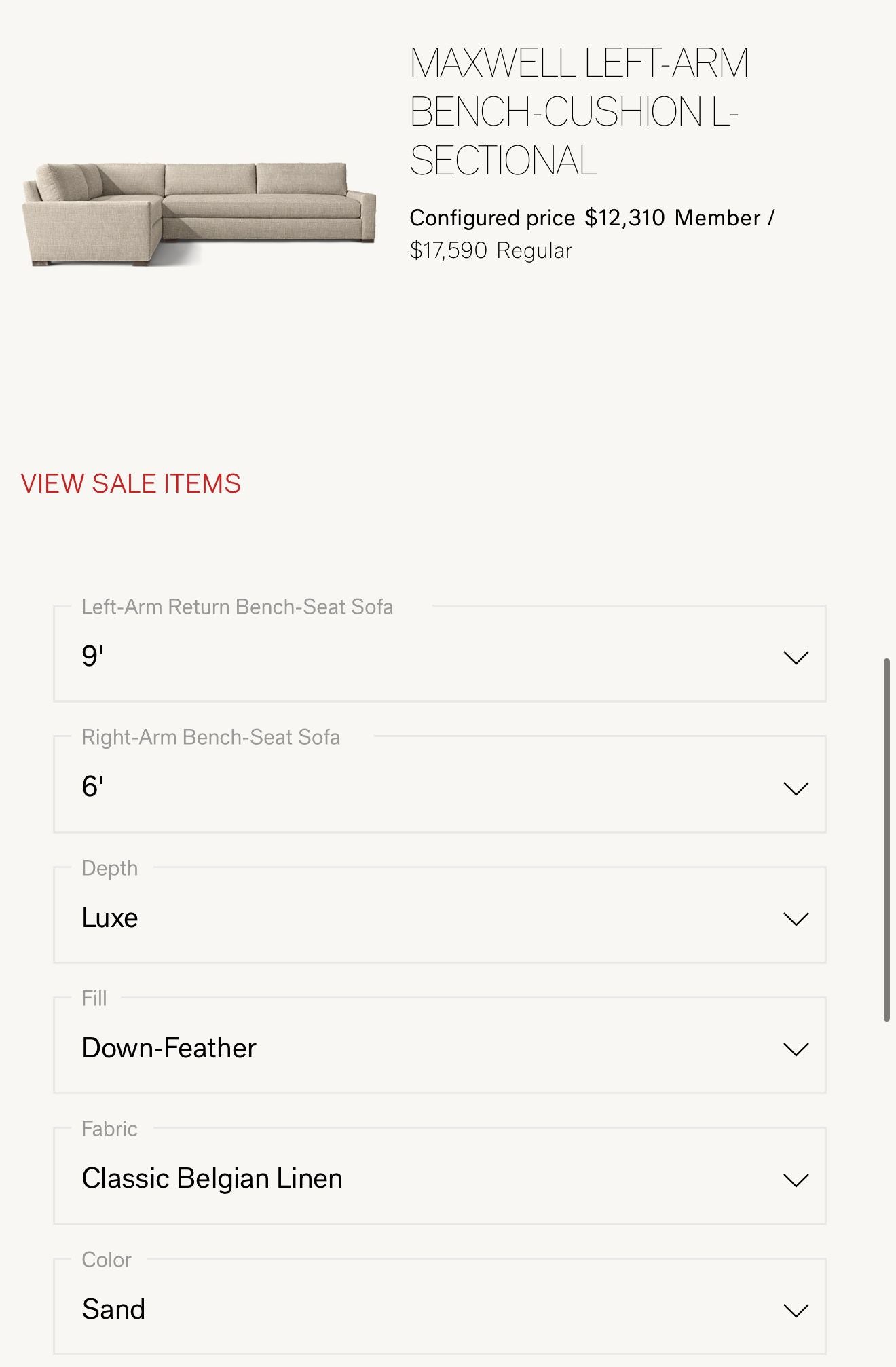Click the $12,310 Member price
Viewport: 896px width, 1367px height.
click(x=624, y=218)
